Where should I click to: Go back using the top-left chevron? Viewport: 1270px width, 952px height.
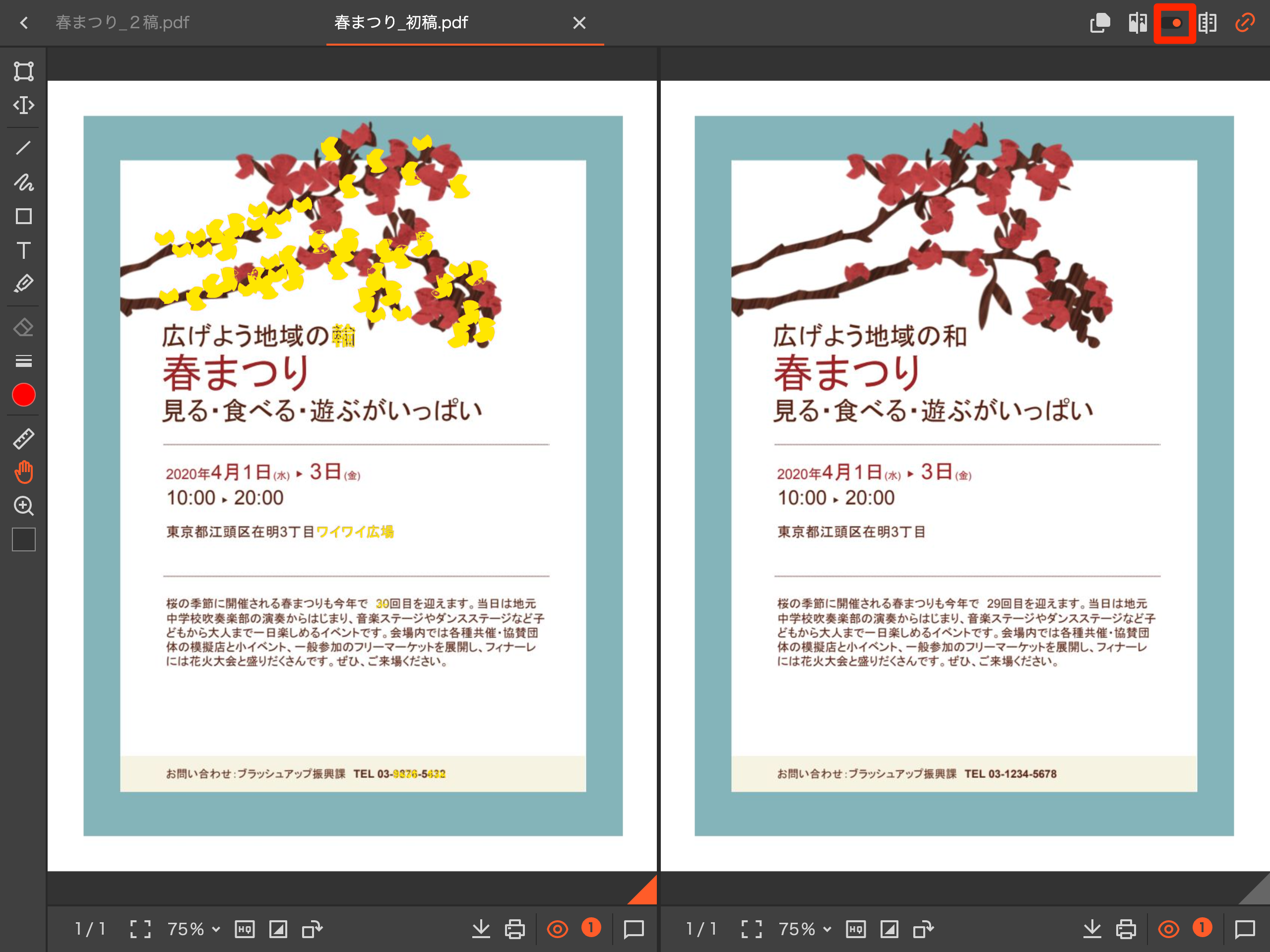[23, 23]
